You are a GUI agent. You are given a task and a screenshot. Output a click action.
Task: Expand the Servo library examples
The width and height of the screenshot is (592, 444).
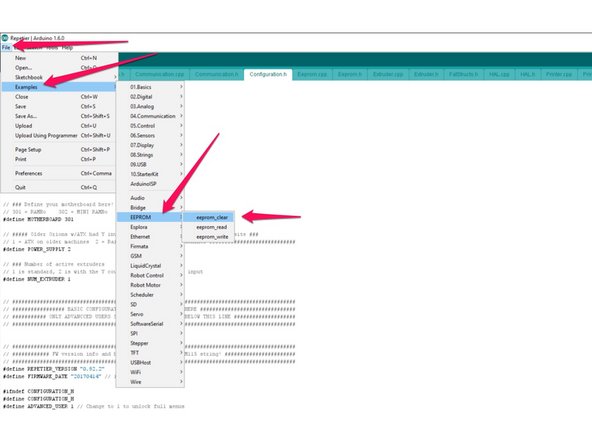(x=150, y=314)
